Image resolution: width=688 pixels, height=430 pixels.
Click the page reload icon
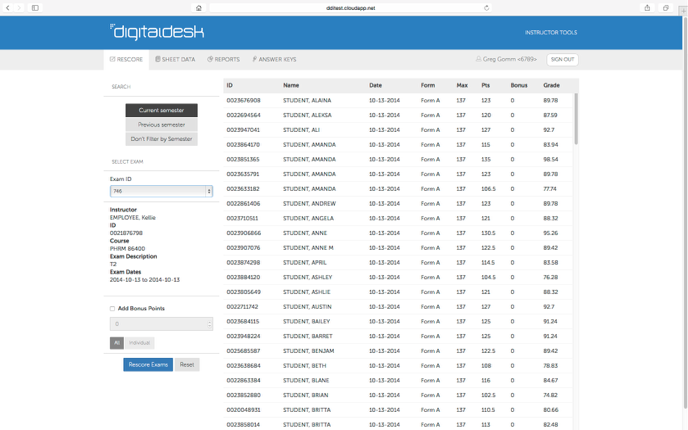[x=487, y=7]
